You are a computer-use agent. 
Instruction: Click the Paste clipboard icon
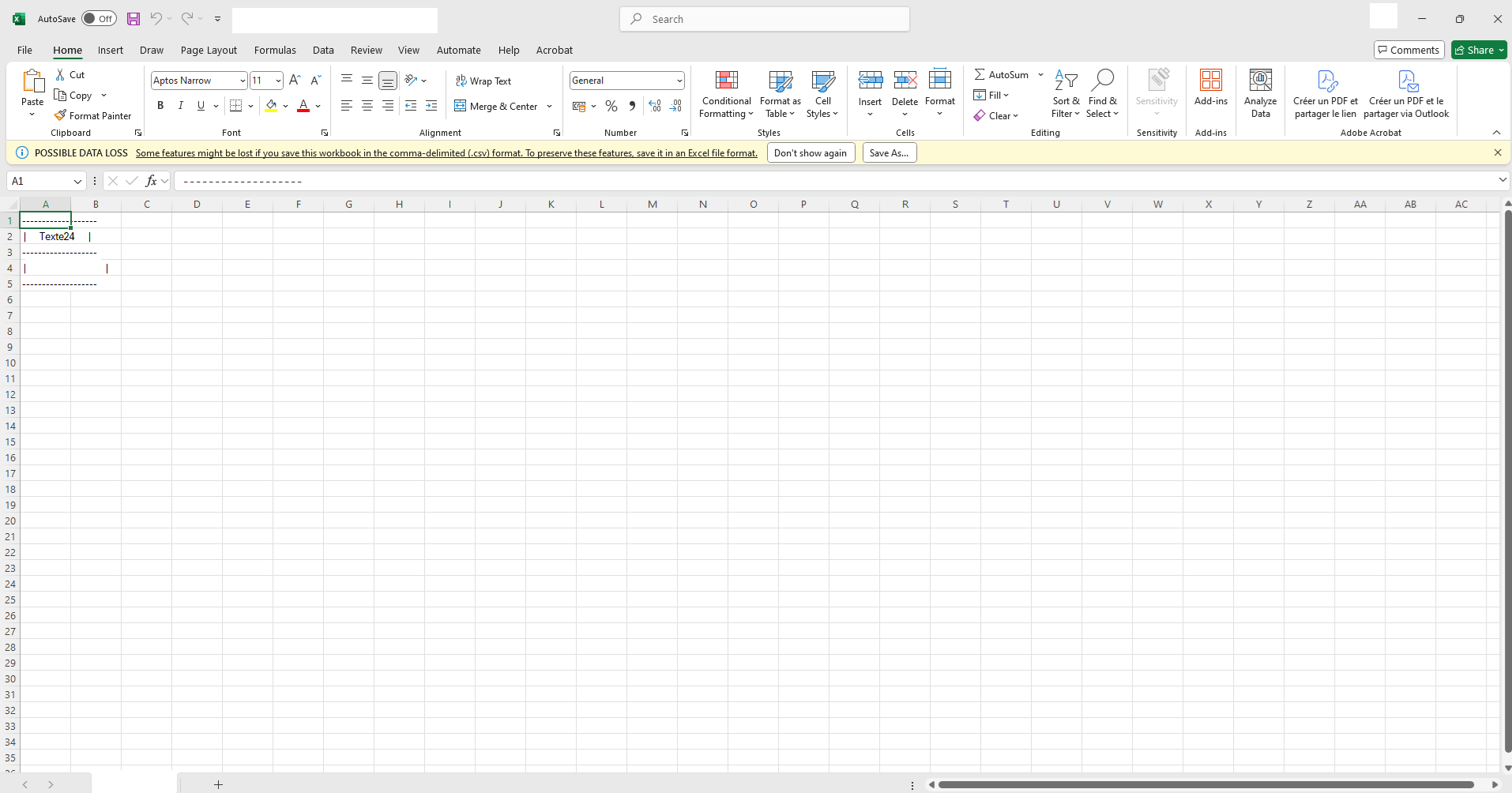click(x=32, y=81)
